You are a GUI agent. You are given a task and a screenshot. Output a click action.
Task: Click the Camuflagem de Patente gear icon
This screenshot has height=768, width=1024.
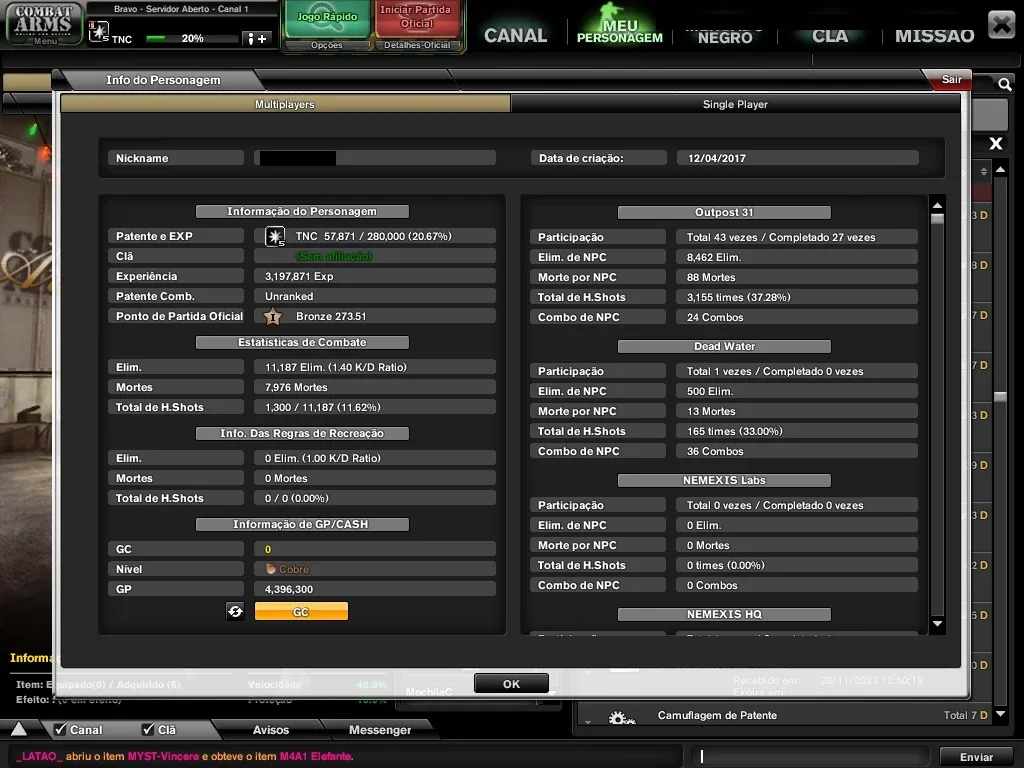[621, 718]
